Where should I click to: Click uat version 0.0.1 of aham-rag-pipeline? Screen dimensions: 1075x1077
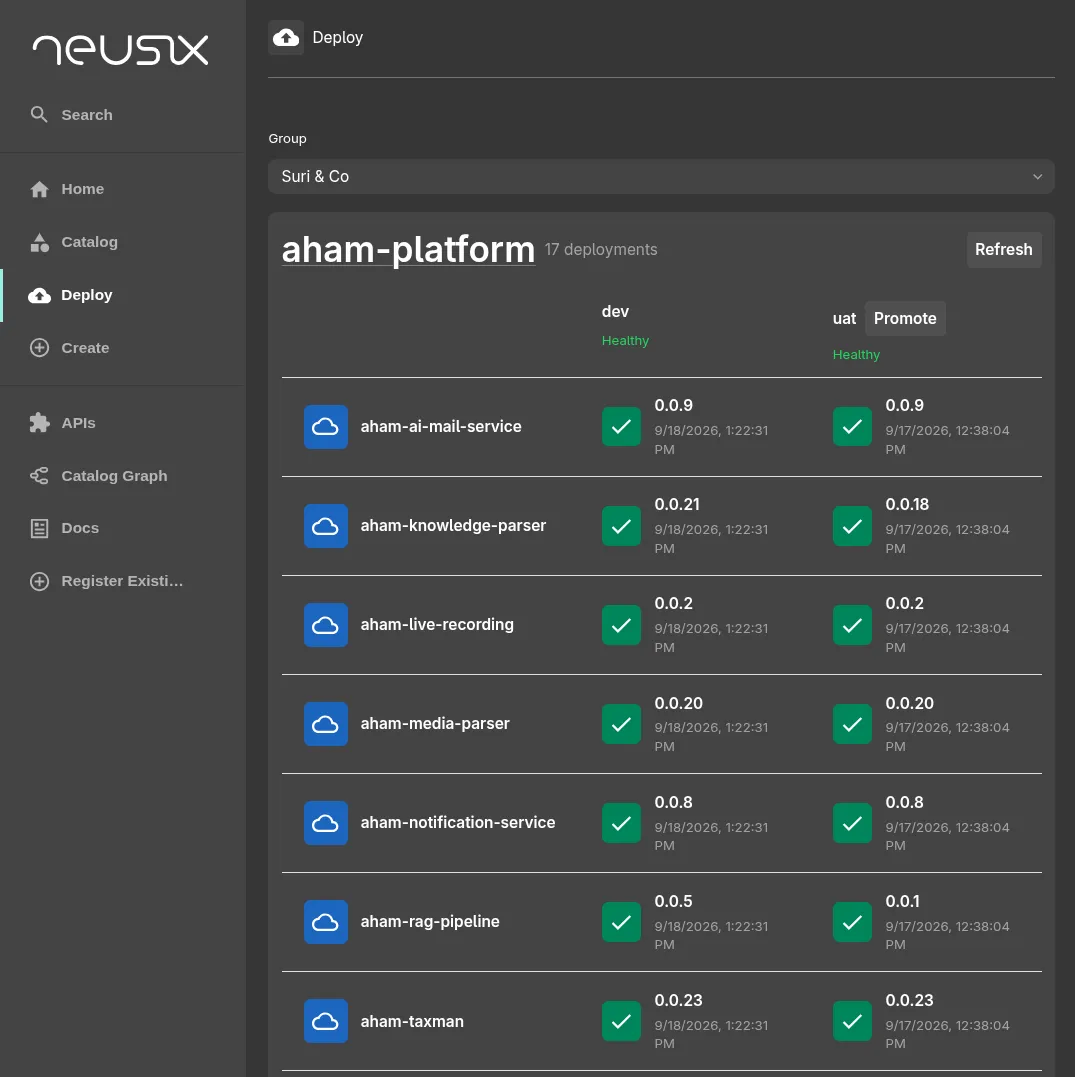(902, 901)
